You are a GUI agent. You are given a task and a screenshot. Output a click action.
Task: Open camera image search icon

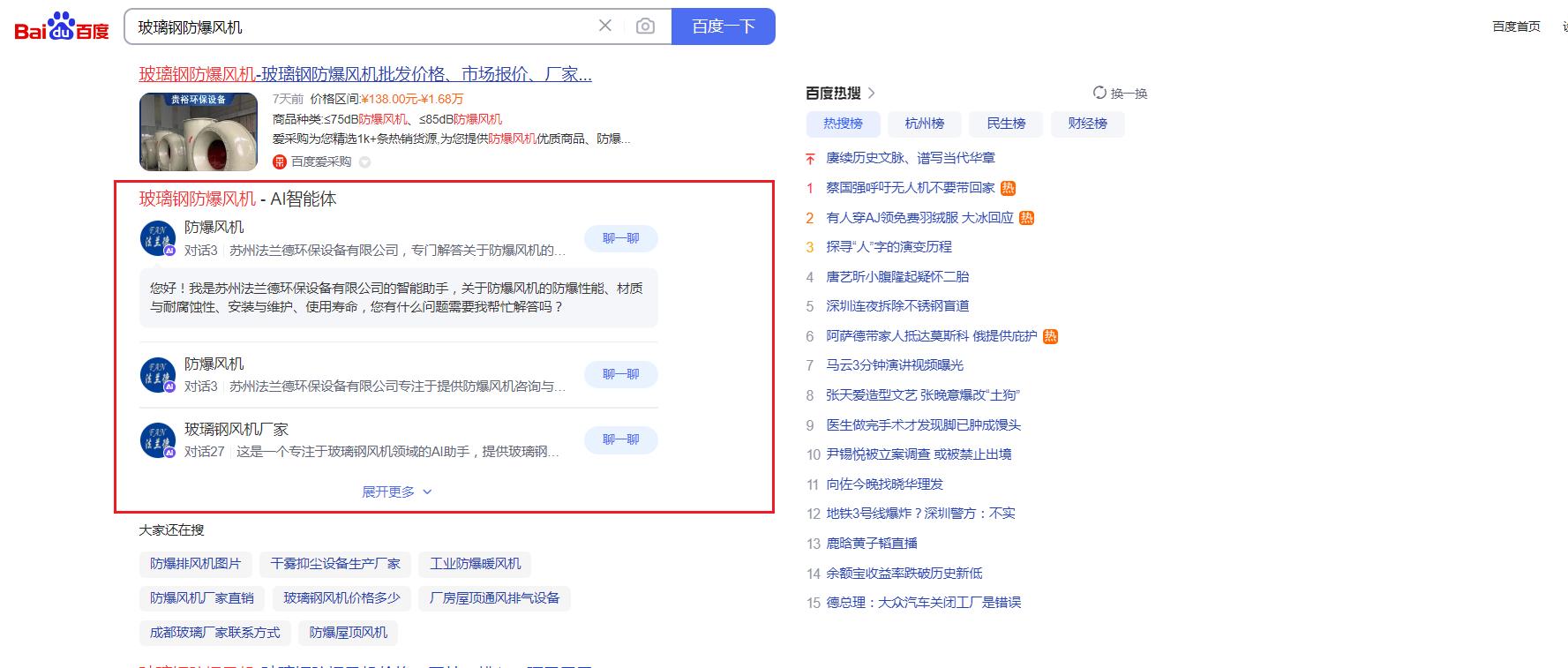[645, 26]
